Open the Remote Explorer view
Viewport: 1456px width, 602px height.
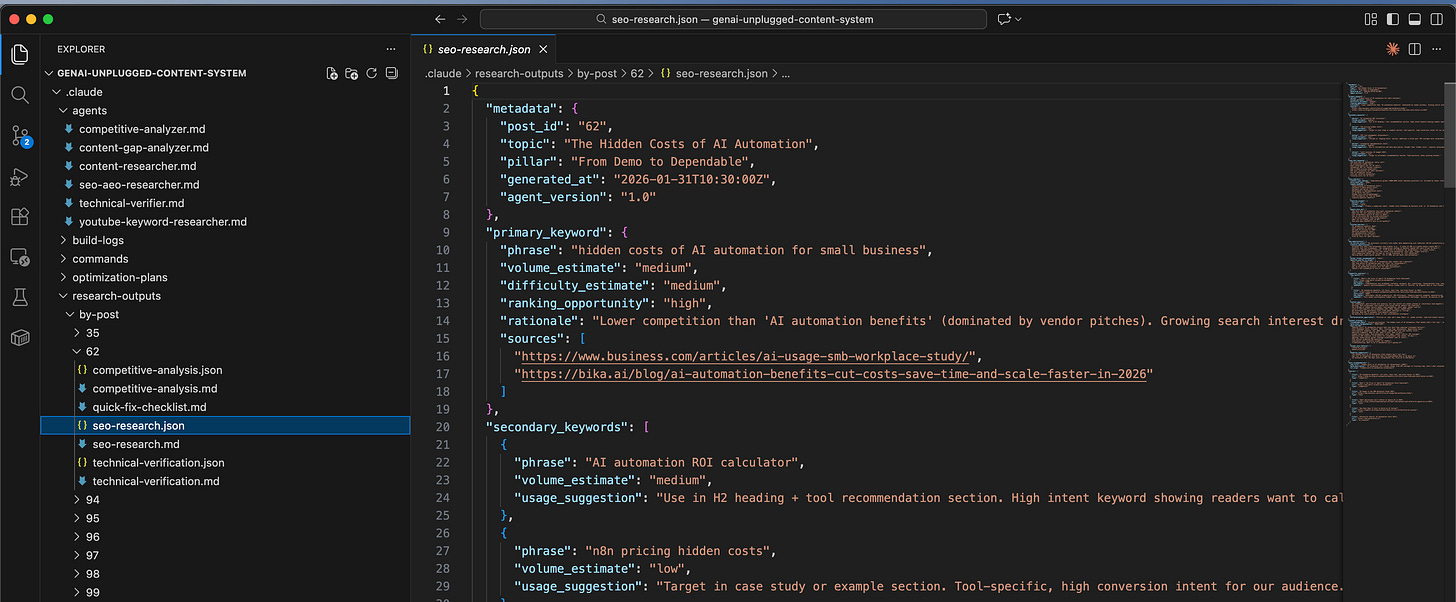[20, 257]
